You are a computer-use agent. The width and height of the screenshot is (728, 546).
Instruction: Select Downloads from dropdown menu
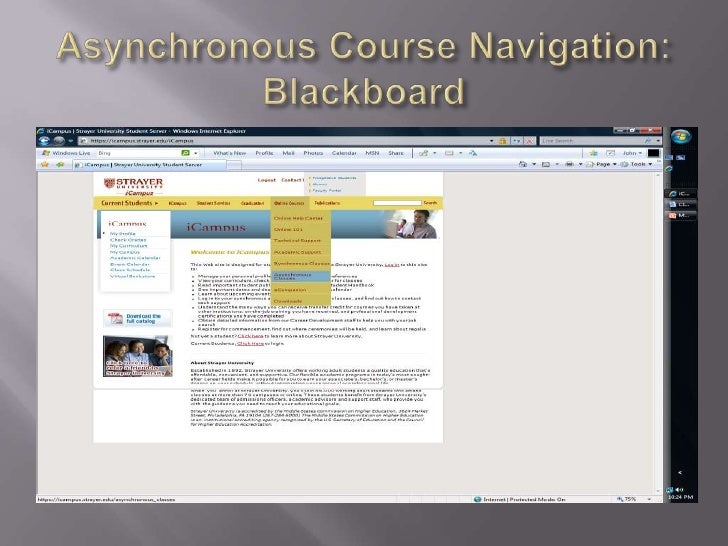(288, 301)
